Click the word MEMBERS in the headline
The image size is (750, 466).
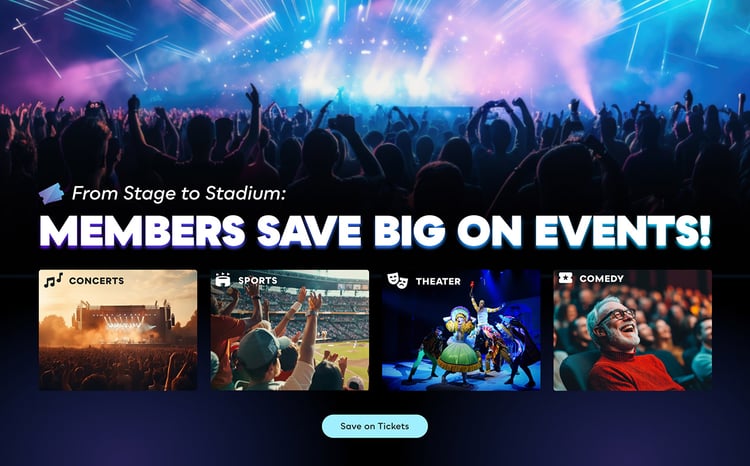pos(143,232)
